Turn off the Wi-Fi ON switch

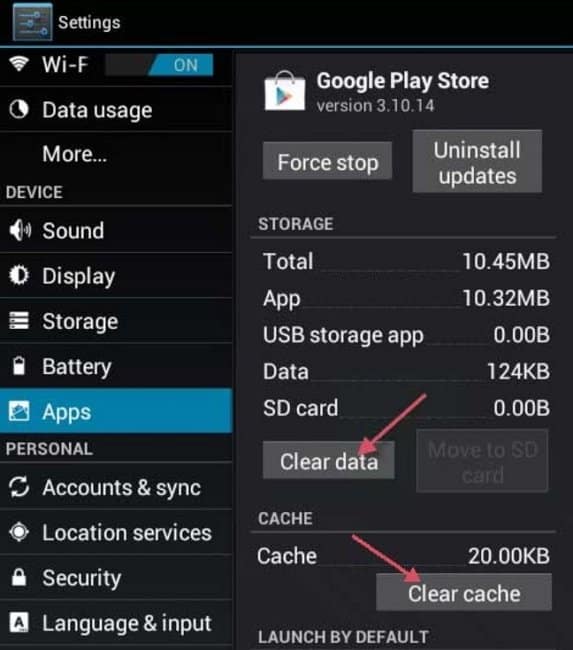tap(159, 65)
